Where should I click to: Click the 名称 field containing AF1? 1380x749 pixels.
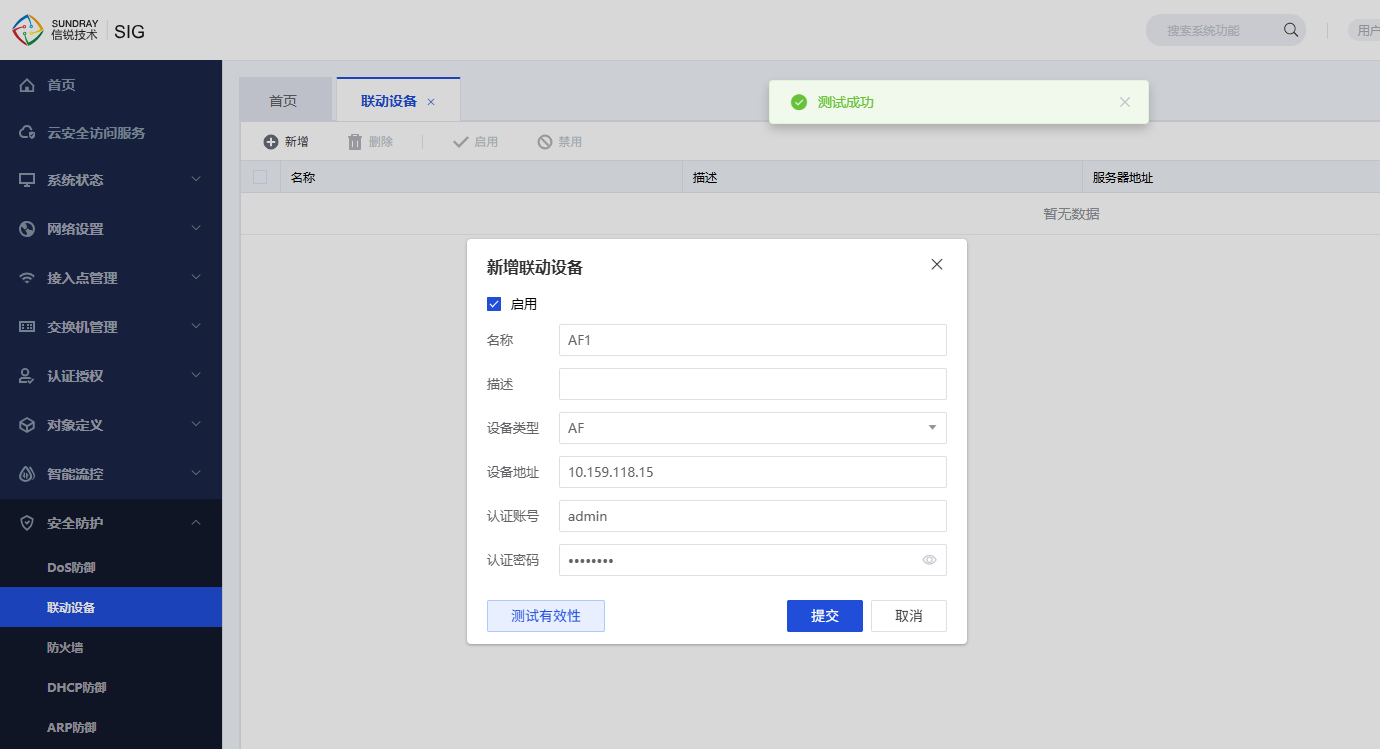click(753, 340)
